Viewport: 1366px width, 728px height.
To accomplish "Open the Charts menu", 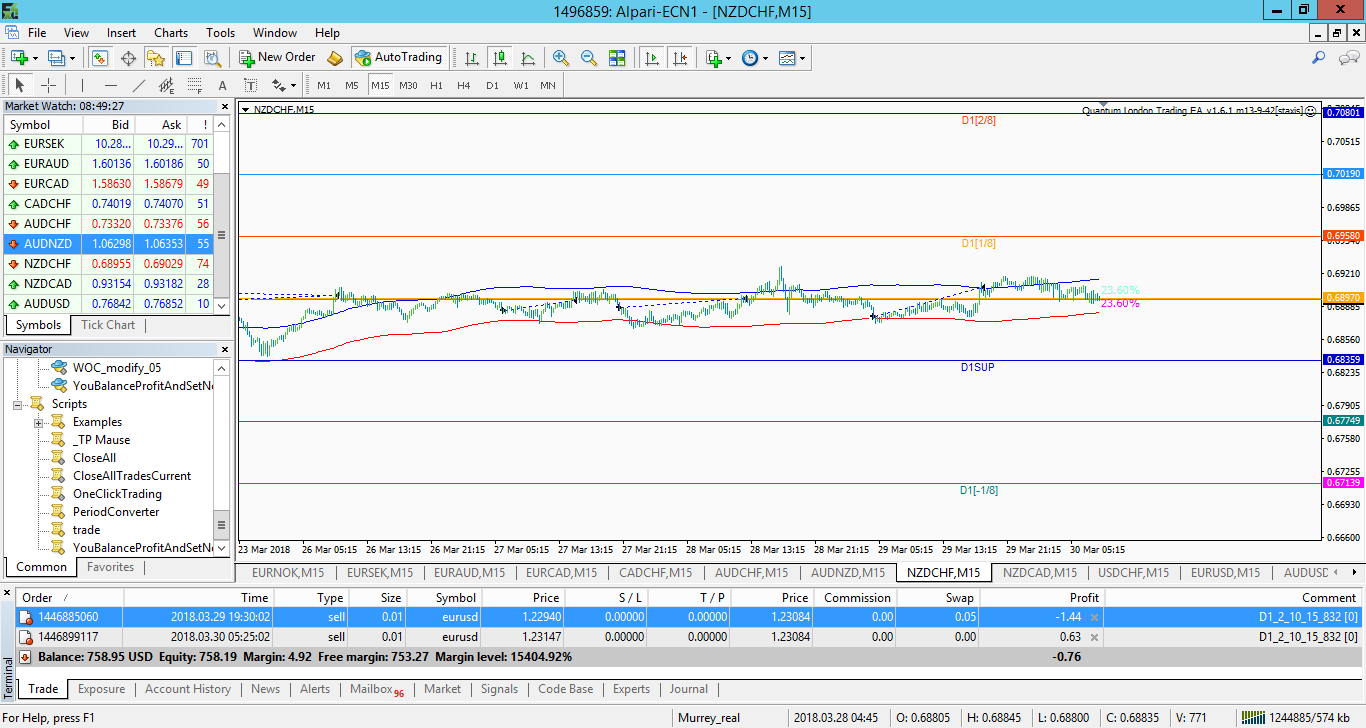I will tap(171, 33).
